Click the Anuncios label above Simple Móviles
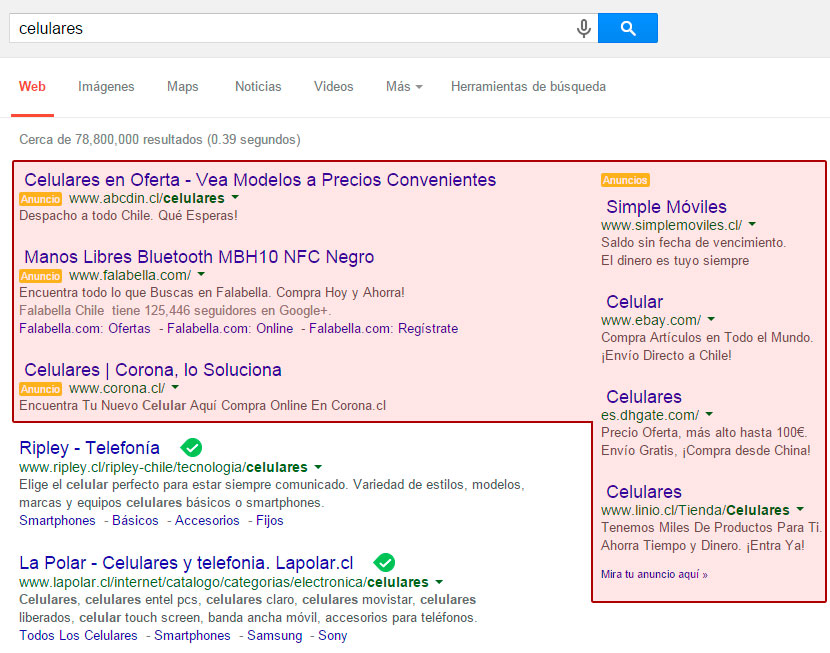This screenshot has height=653, width=830. 625,181
